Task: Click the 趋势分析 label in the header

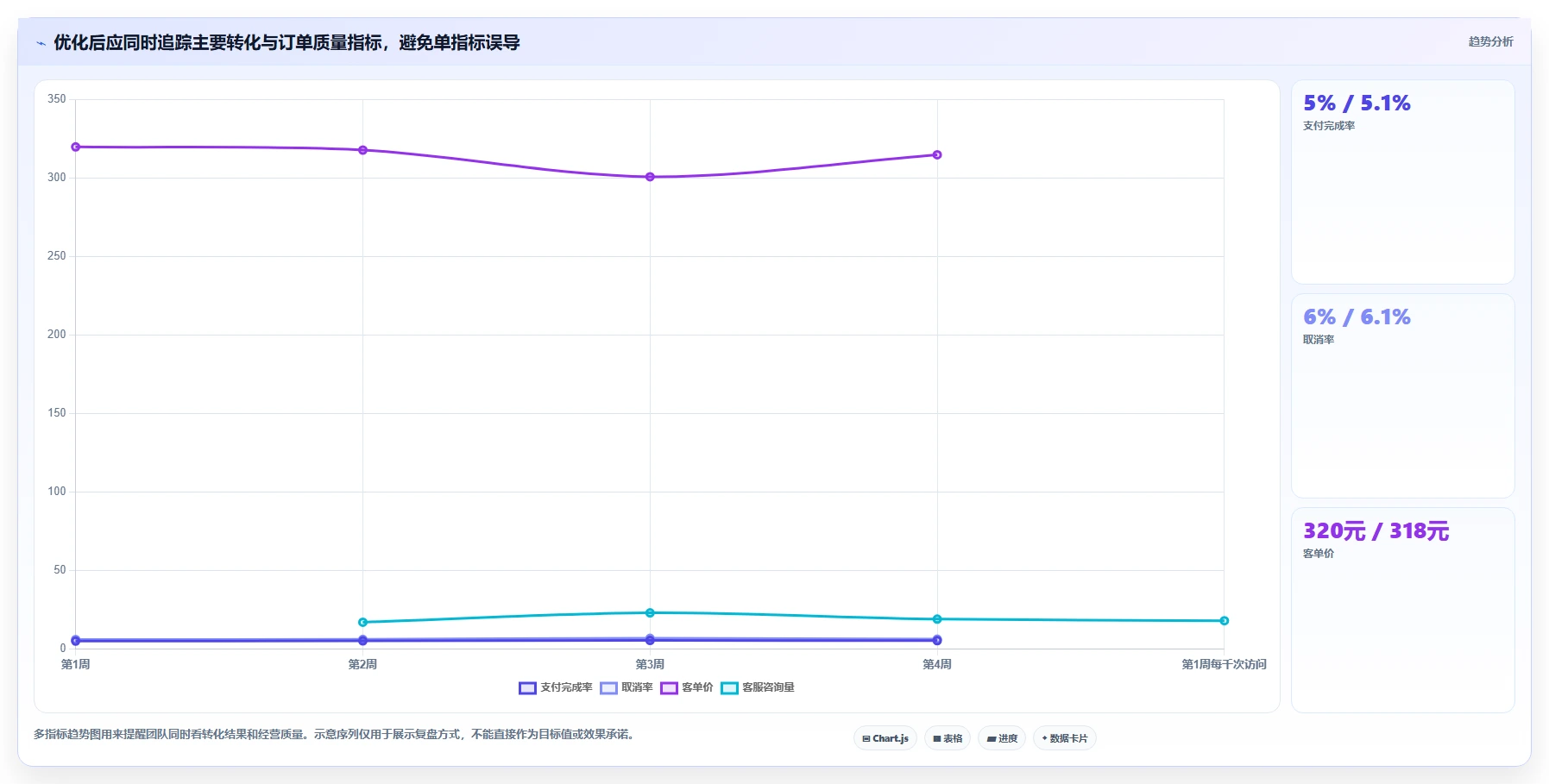Action: pyautogui.click(x=1490, y=41)
